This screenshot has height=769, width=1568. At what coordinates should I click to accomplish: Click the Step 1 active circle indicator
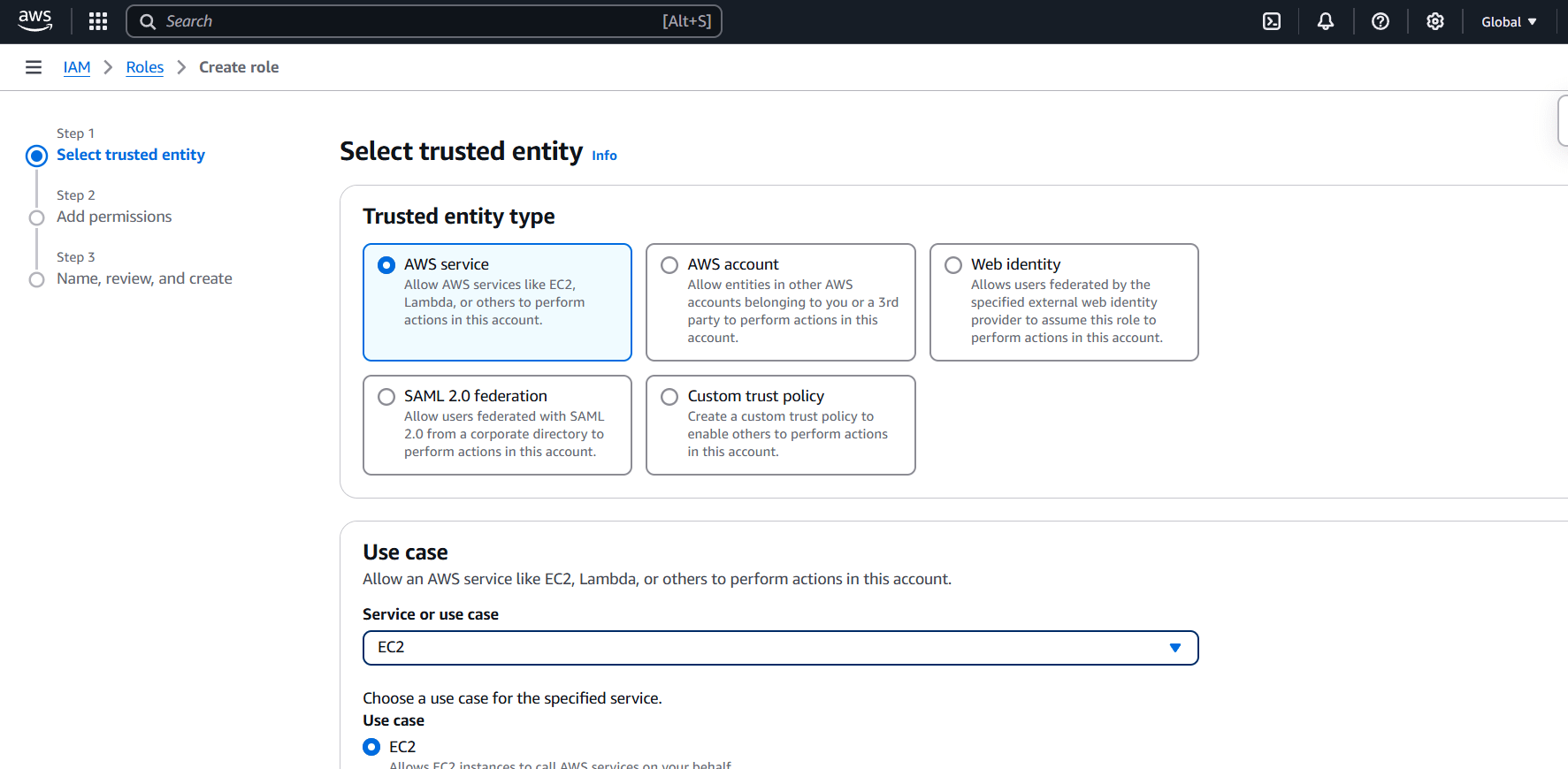point(36,156)
